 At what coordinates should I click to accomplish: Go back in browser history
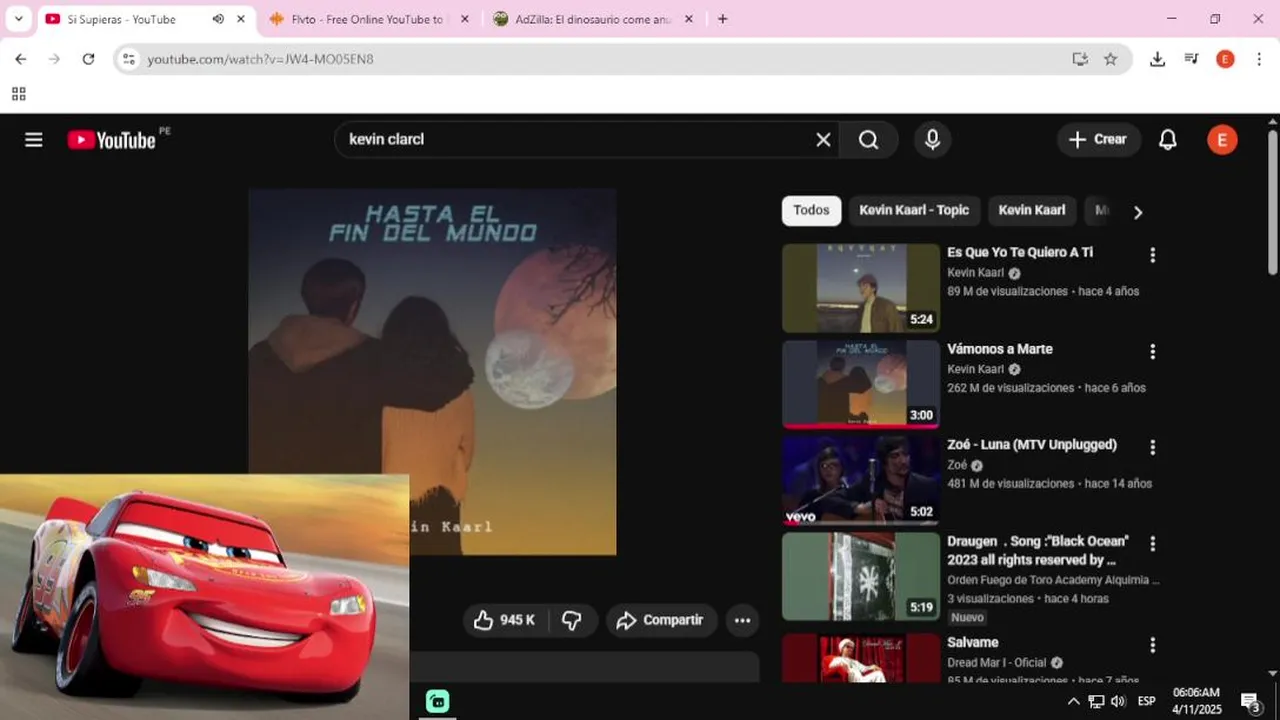(x=20, y=59)
